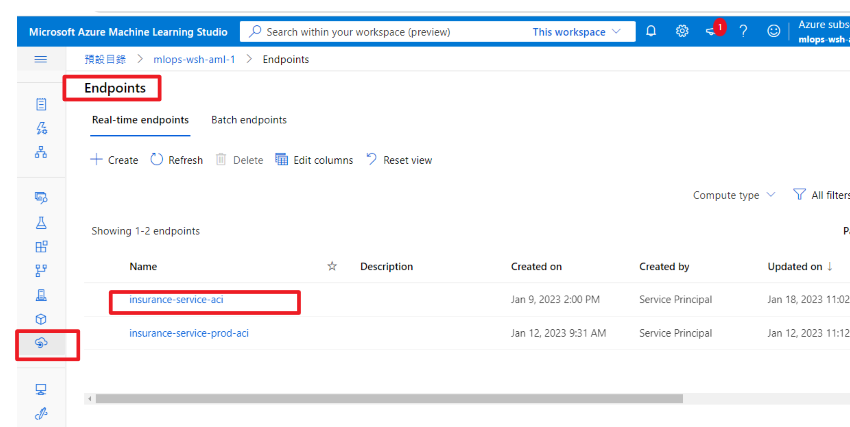Click Service Principal in insurance-service-prod-aci row

pyautogui.click(x=675, y=333)
